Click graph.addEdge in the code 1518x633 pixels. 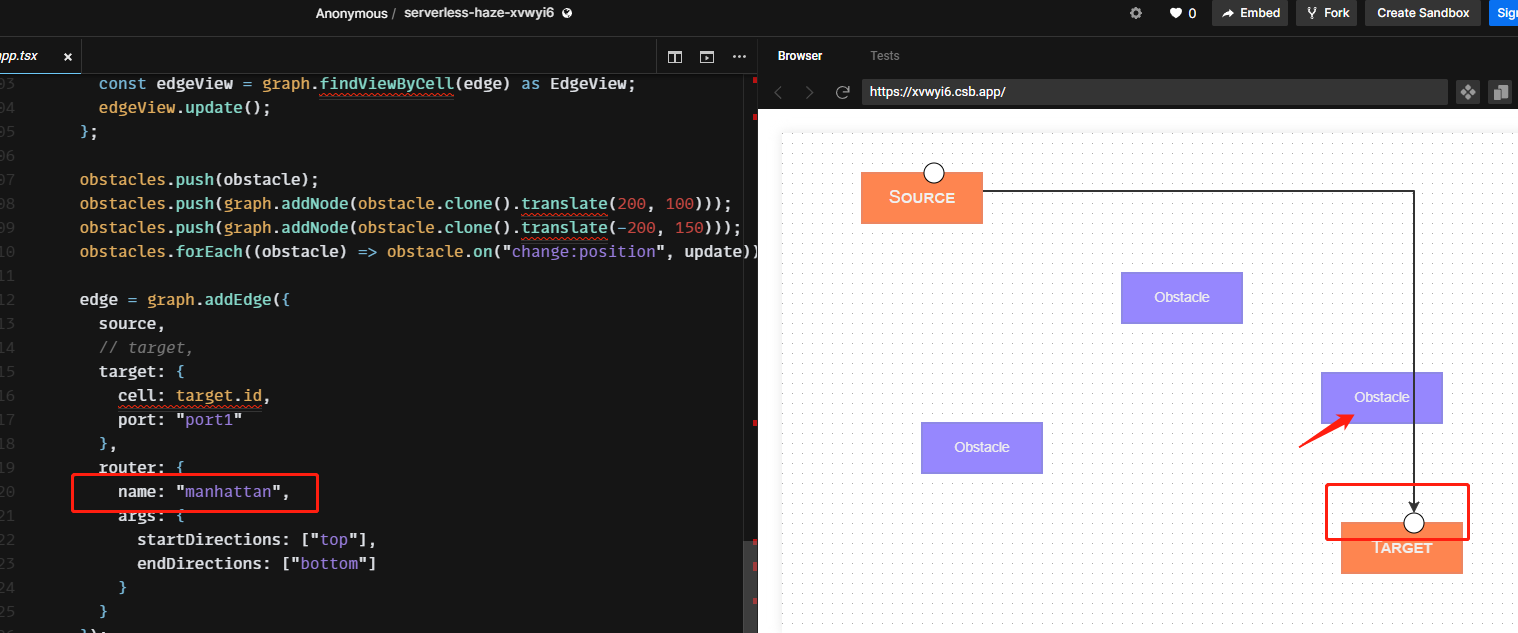209,299
